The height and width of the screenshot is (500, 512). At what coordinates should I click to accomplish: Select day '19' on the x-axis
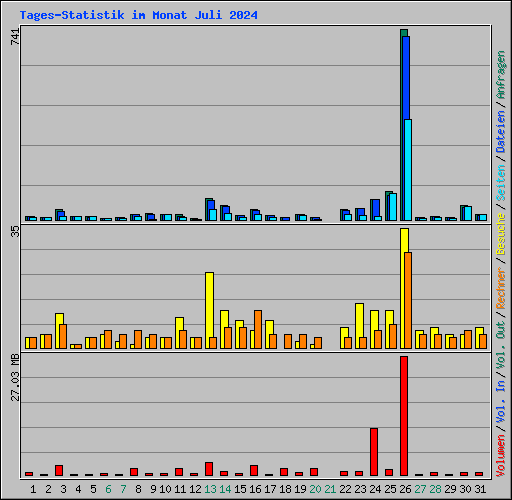[300, 489]
